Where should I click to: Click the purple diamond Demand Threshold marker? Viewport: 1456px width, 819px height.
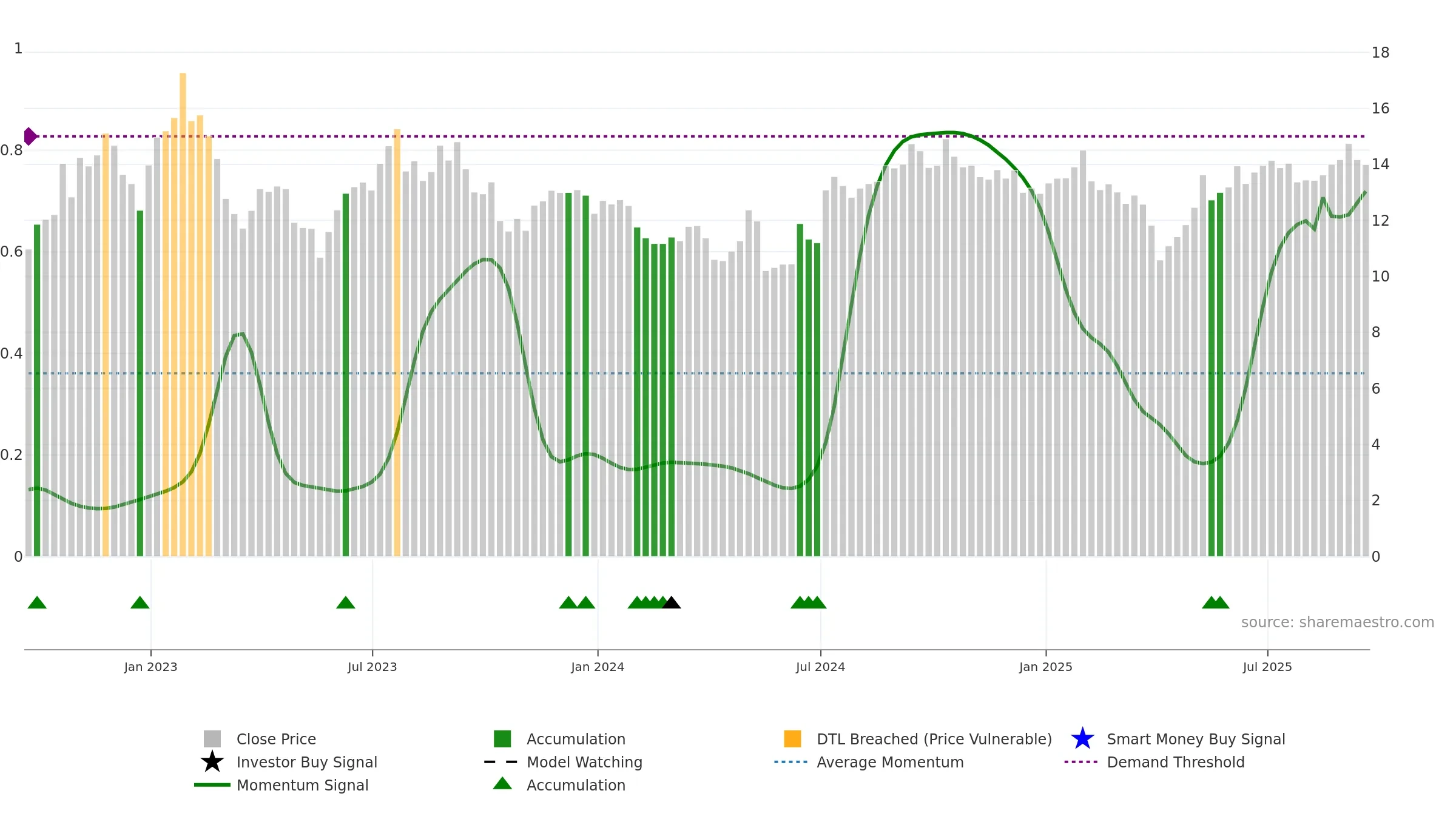click(30, 136)
